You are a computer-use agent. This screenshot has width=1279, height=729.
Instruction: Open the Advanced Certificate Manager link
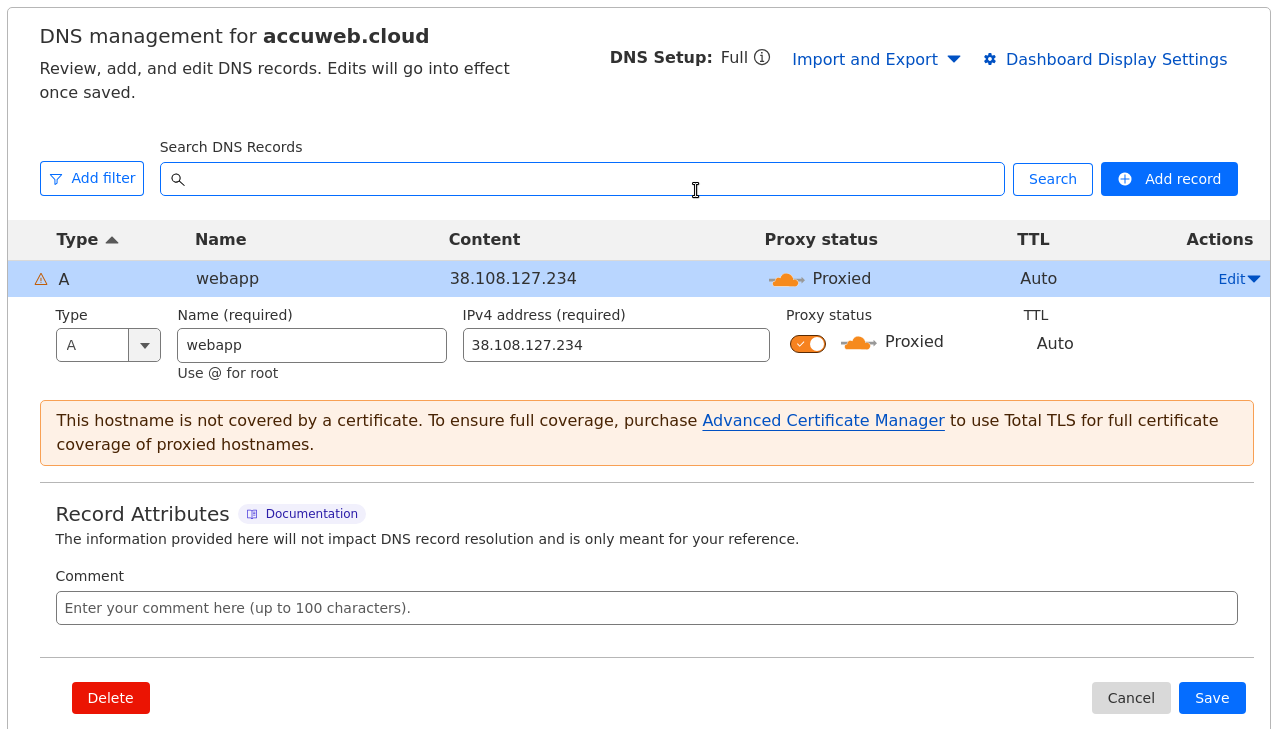[x=823, y=421]
